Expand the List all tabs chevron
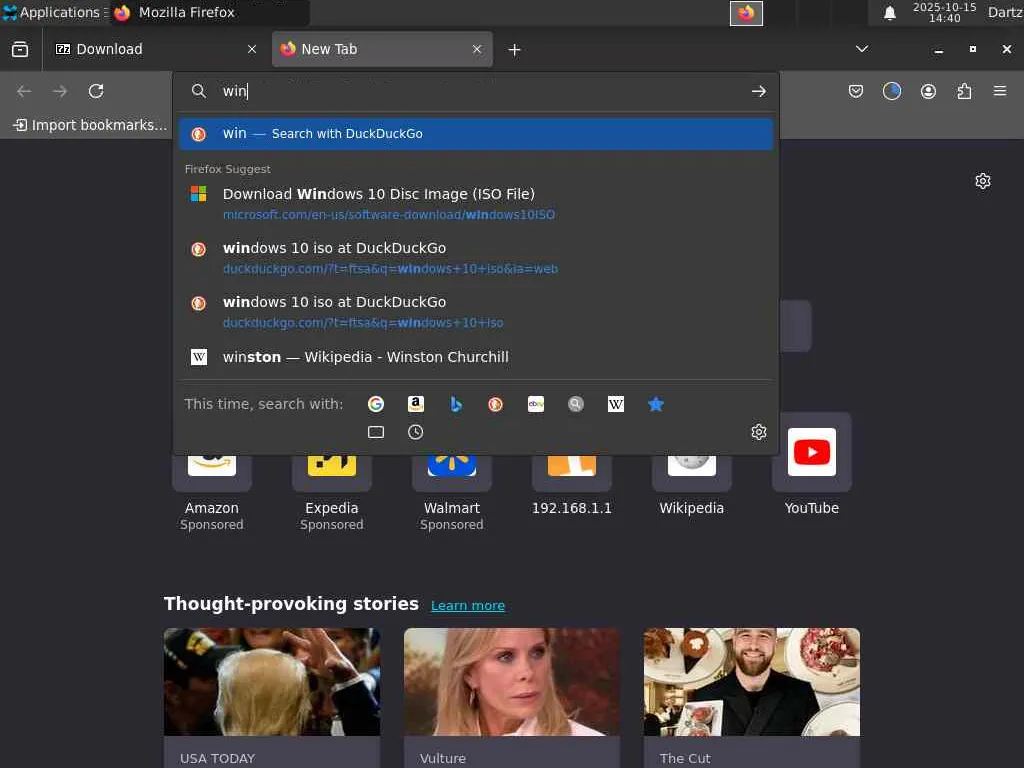This screenshot has width=1024, height=768. [x=862, y=49]
